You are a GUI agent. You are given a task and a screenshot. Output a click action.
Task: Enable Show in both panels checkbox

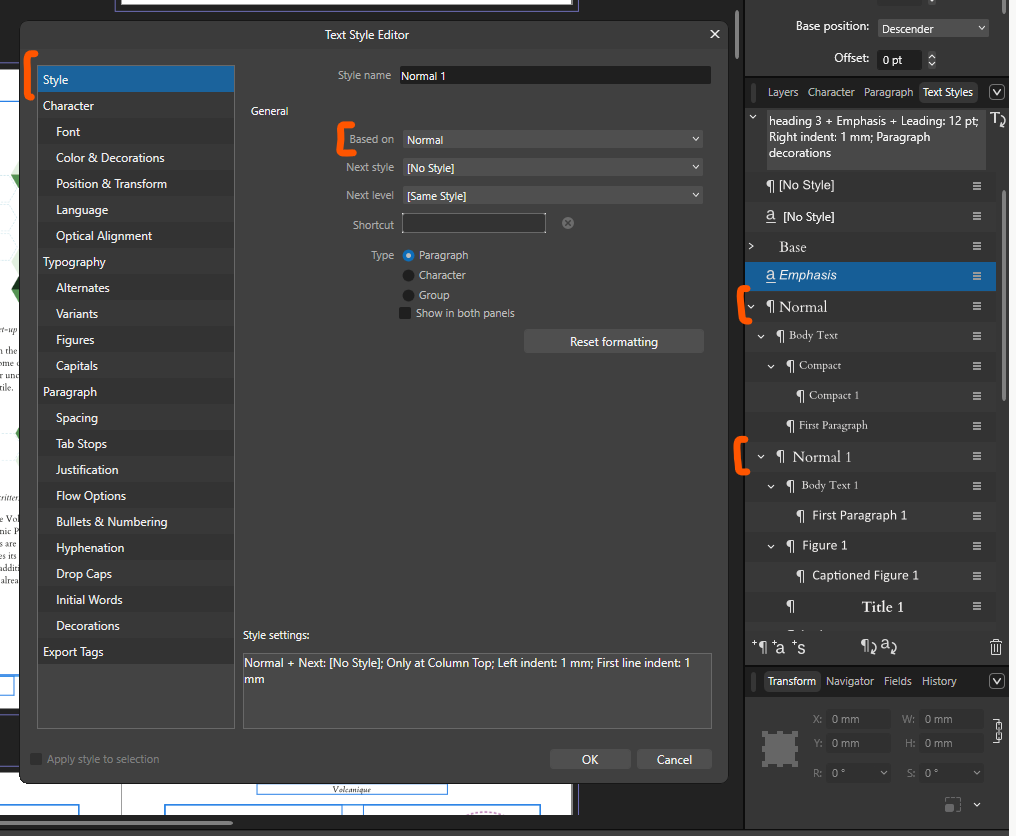point(405,313)
